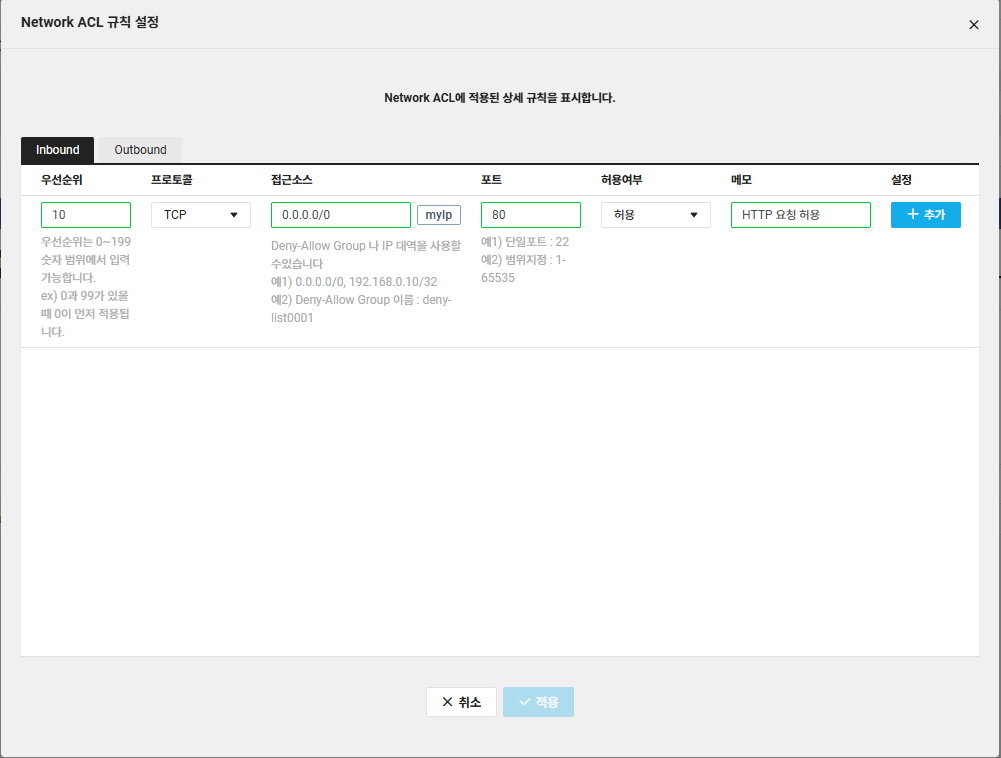Screen dimensions: 1001x758
Task: Click the 취소 cancel button
Action: point(461,702)
